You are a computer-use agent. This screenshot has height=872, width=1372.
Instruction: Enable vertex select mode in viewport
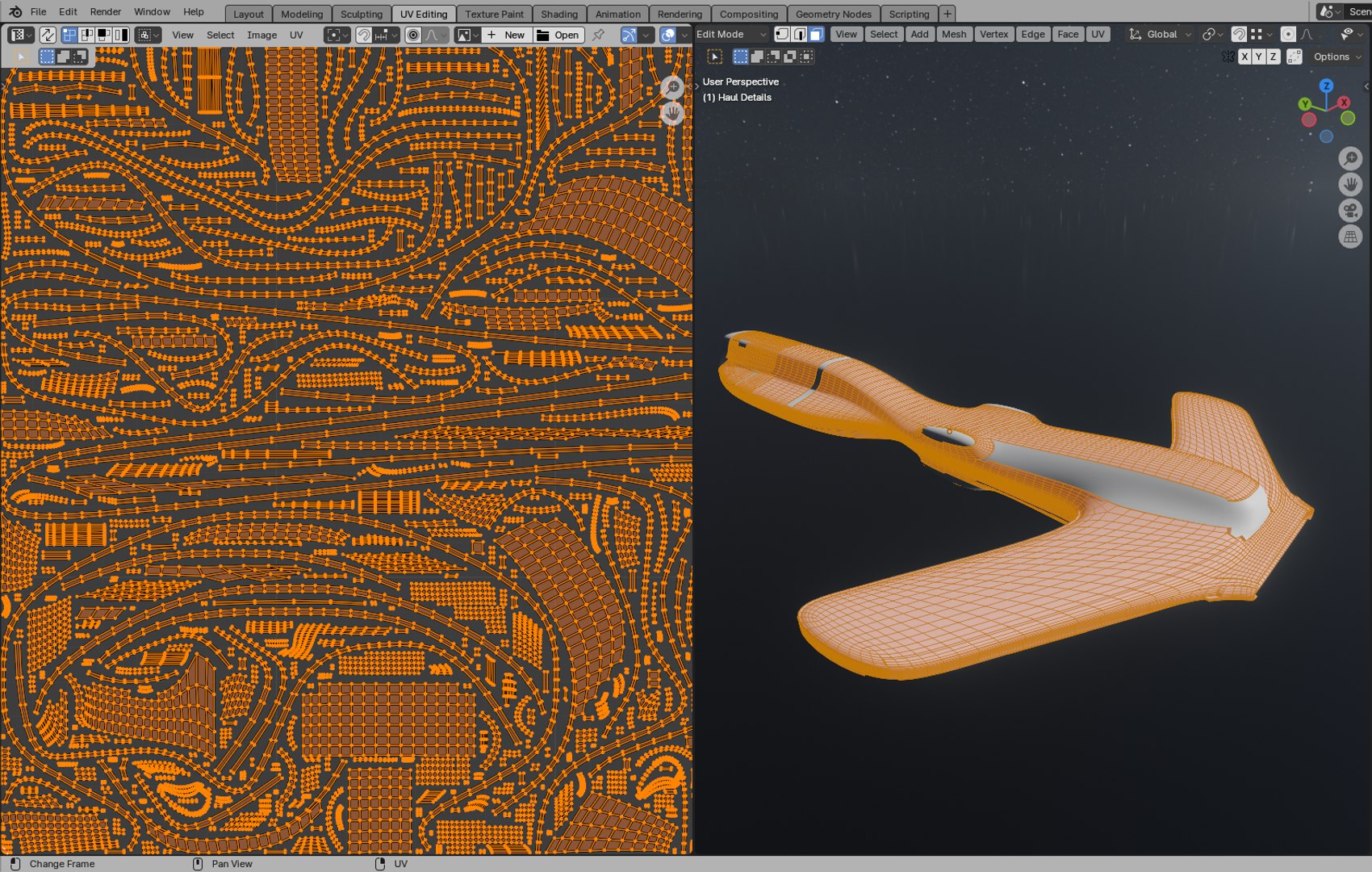click(x=782, y=34)
